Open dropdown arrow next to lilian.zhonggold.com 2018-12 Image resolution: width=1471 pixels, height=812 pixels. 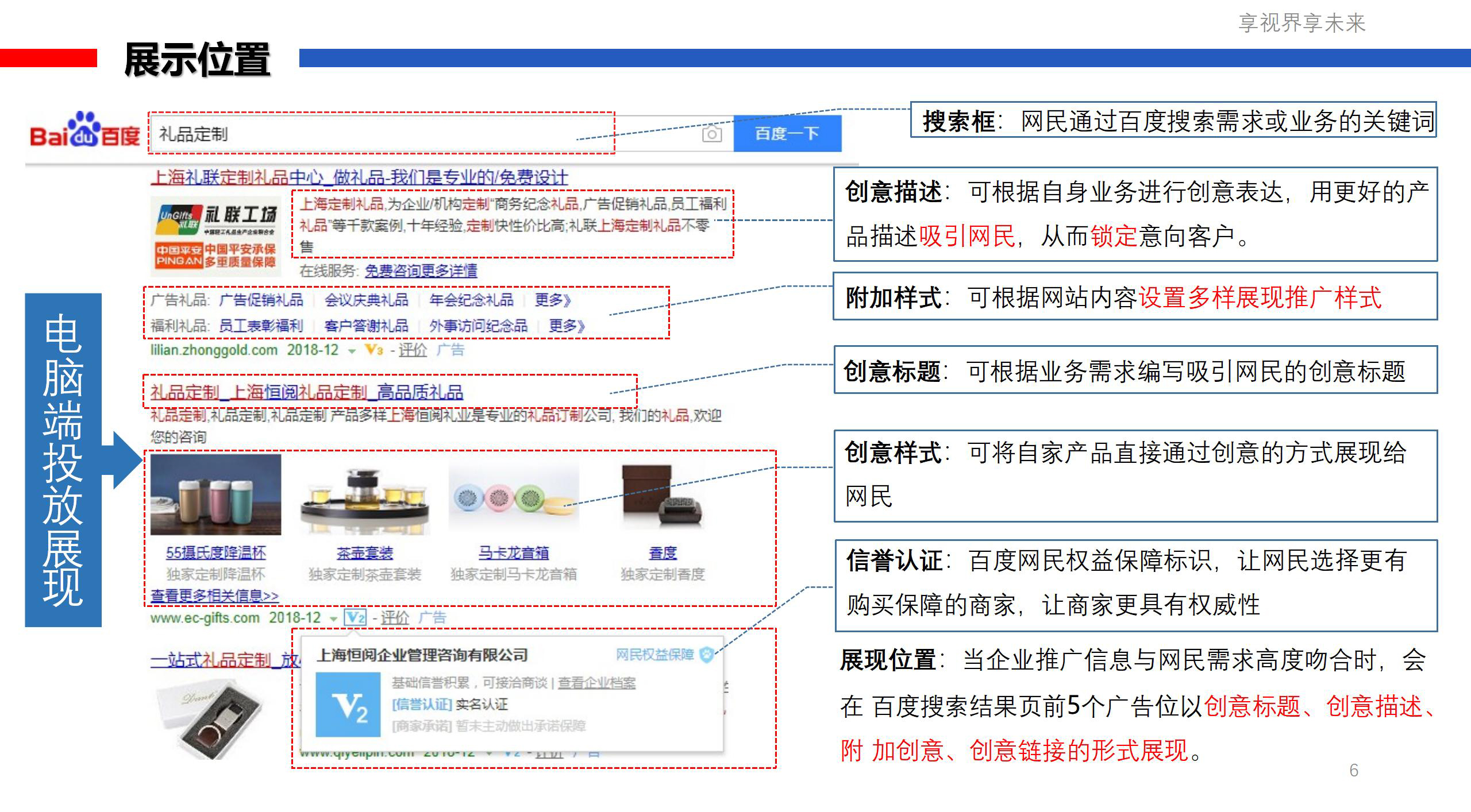(352, 351)
